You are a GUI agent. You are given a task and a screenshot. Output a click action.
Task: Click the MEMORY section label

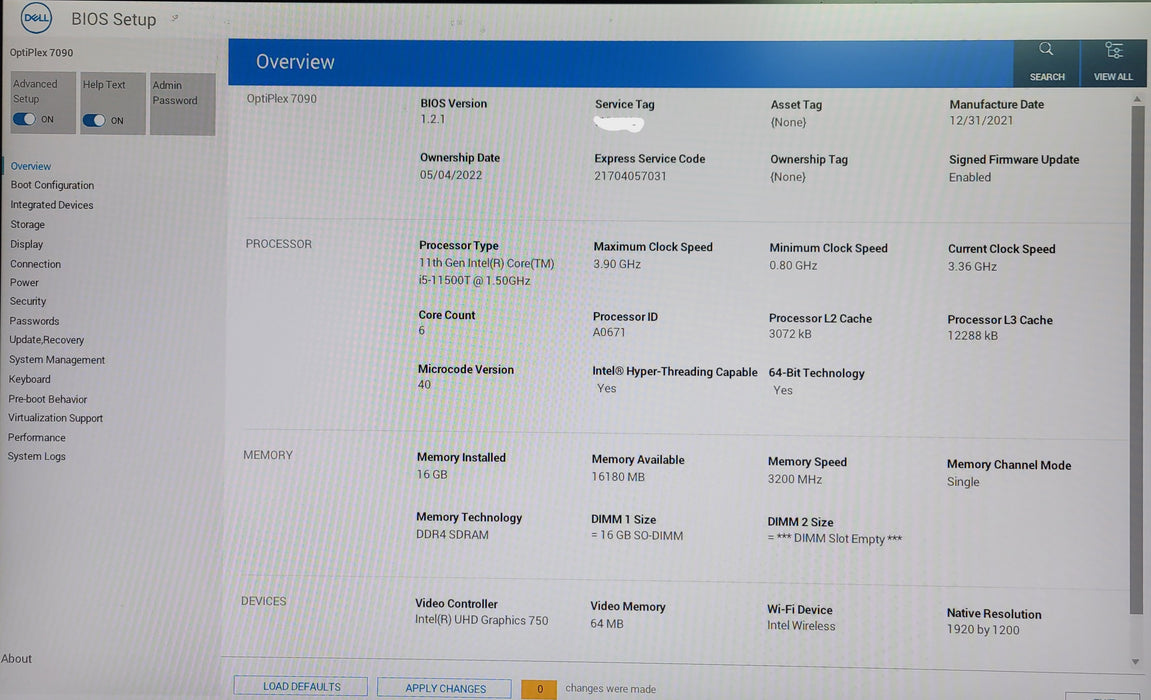coord(268,455)
